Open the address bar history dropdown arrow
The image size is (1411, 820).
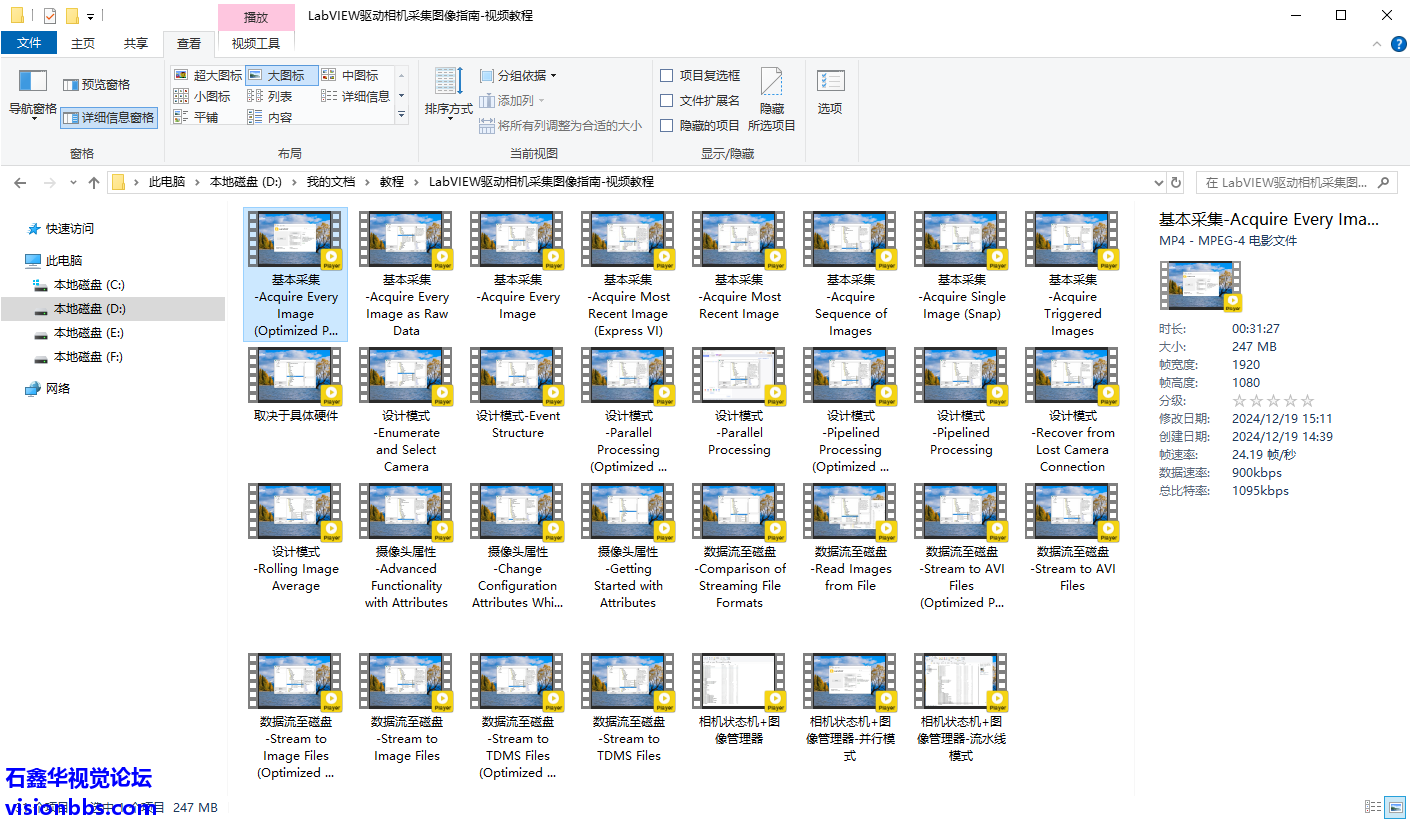pyautogui.click(x=1159, y=182)
